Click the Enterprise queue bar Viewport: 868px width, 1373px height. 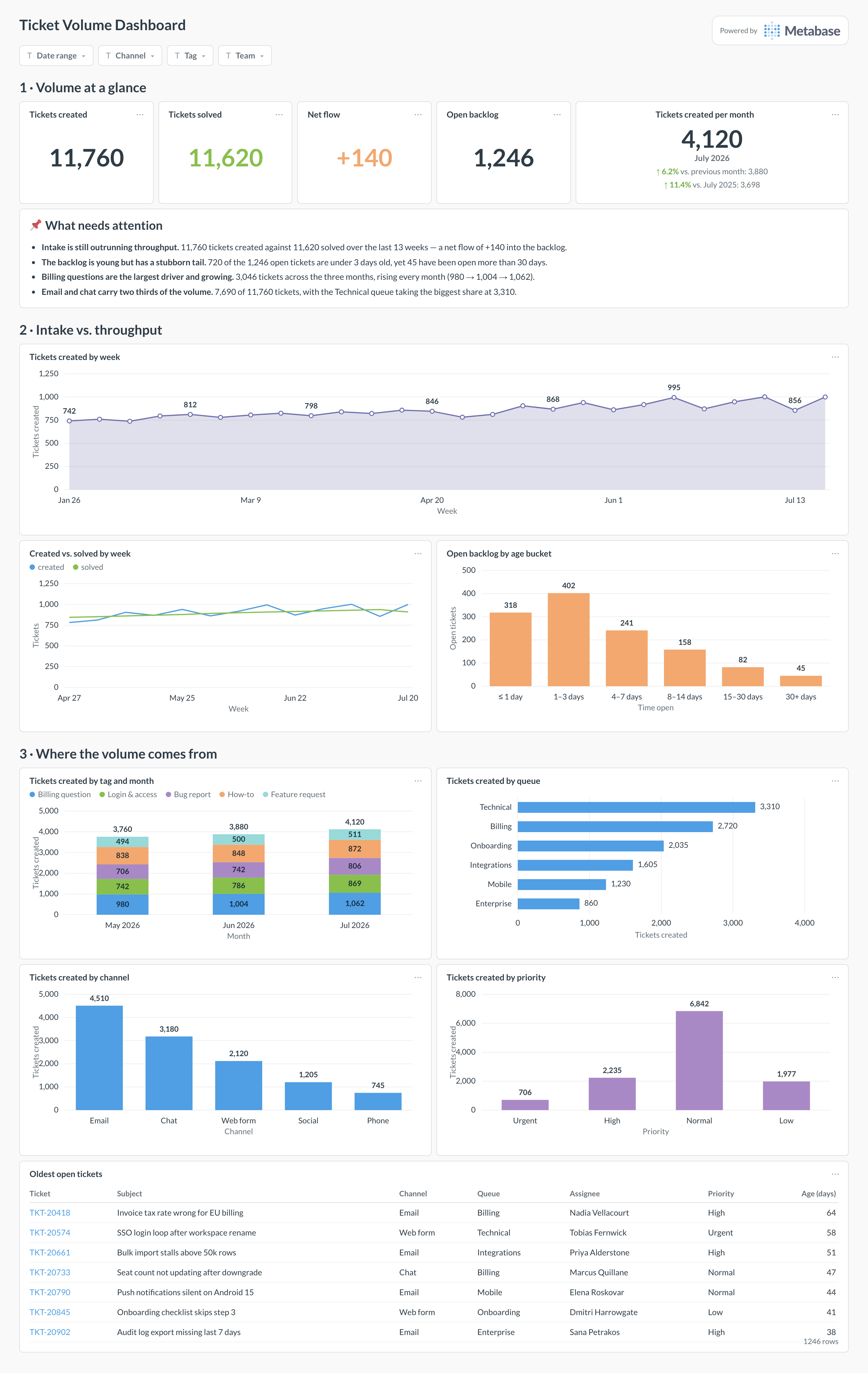[548, 904]
